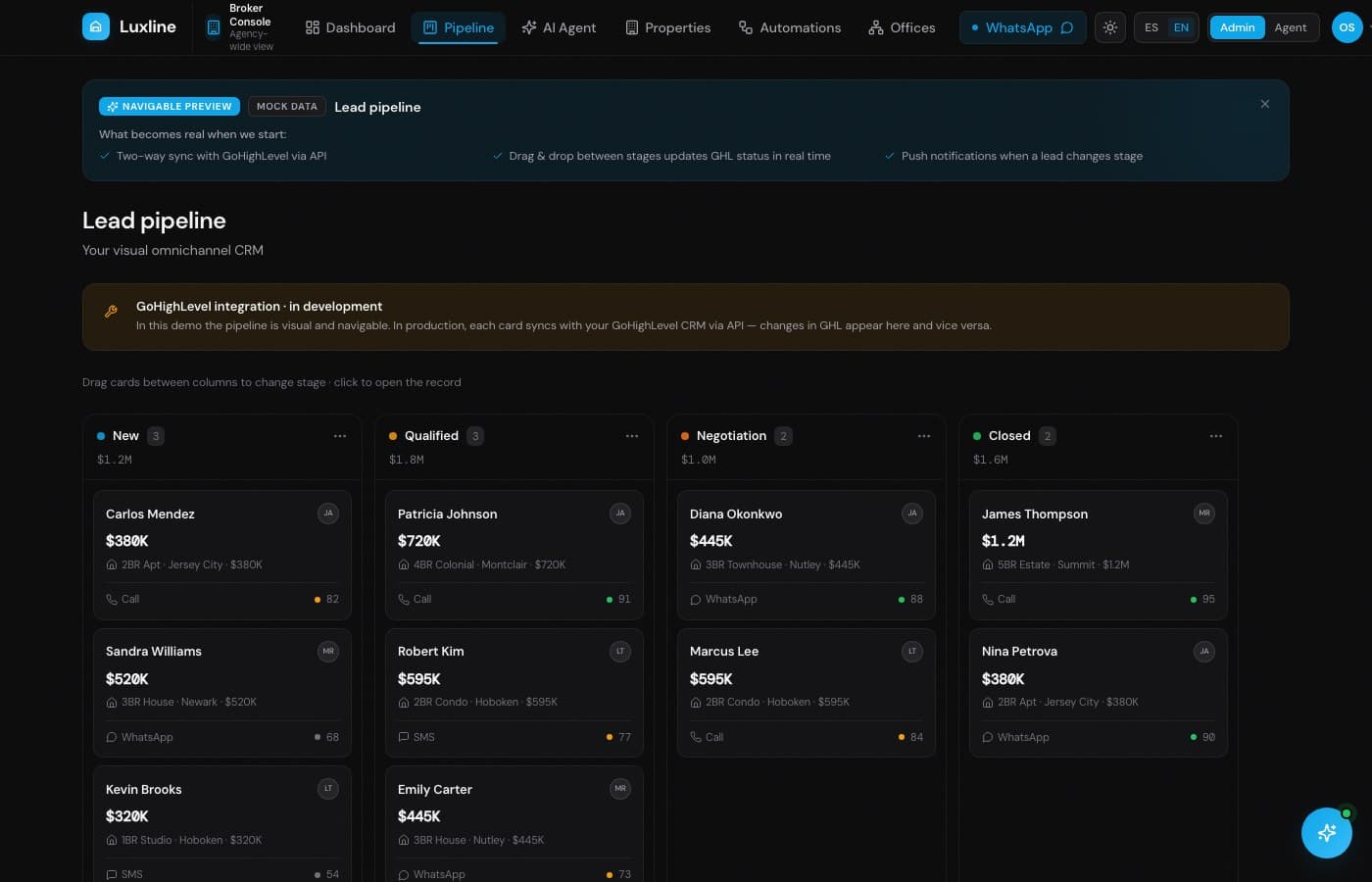Click the LT avatar on Robert Kim card
This screenshot has width=1372, height=882.
coord(620,651)
